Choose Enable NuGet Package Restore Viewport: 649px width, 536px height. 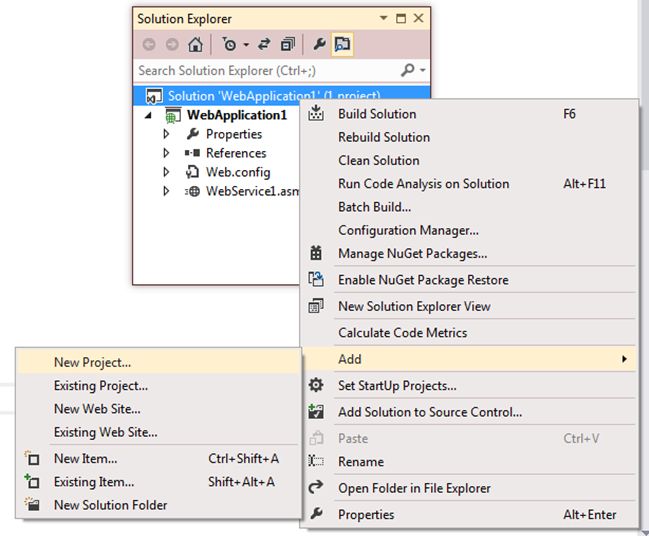point(469,280)
